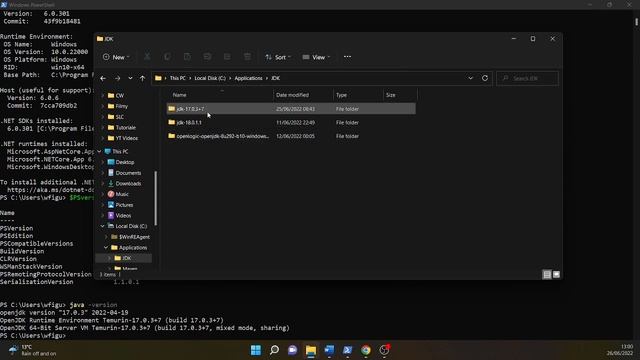640x360 pixels.
Task: Switch to PowerShell via taskbar icon
Action: tap(347, 350)
